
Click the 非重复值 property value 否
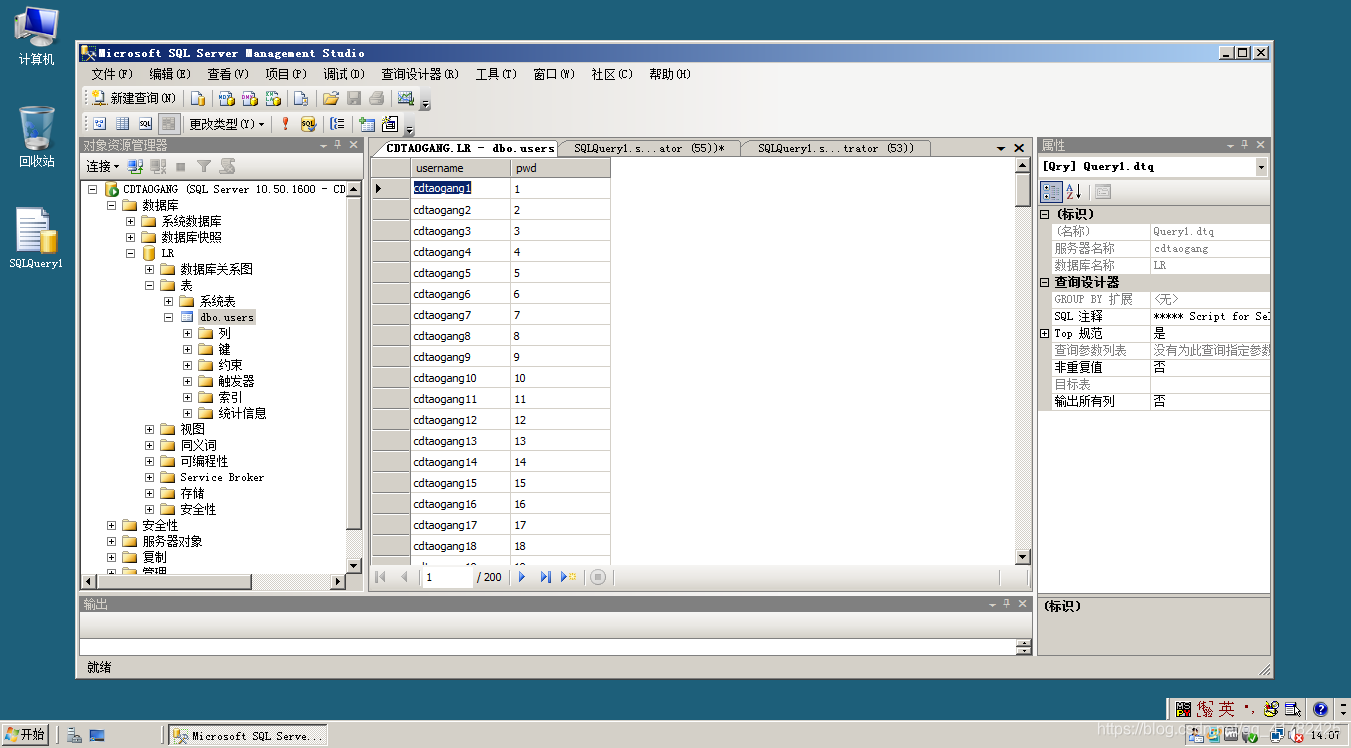[x=1210, y=367]
